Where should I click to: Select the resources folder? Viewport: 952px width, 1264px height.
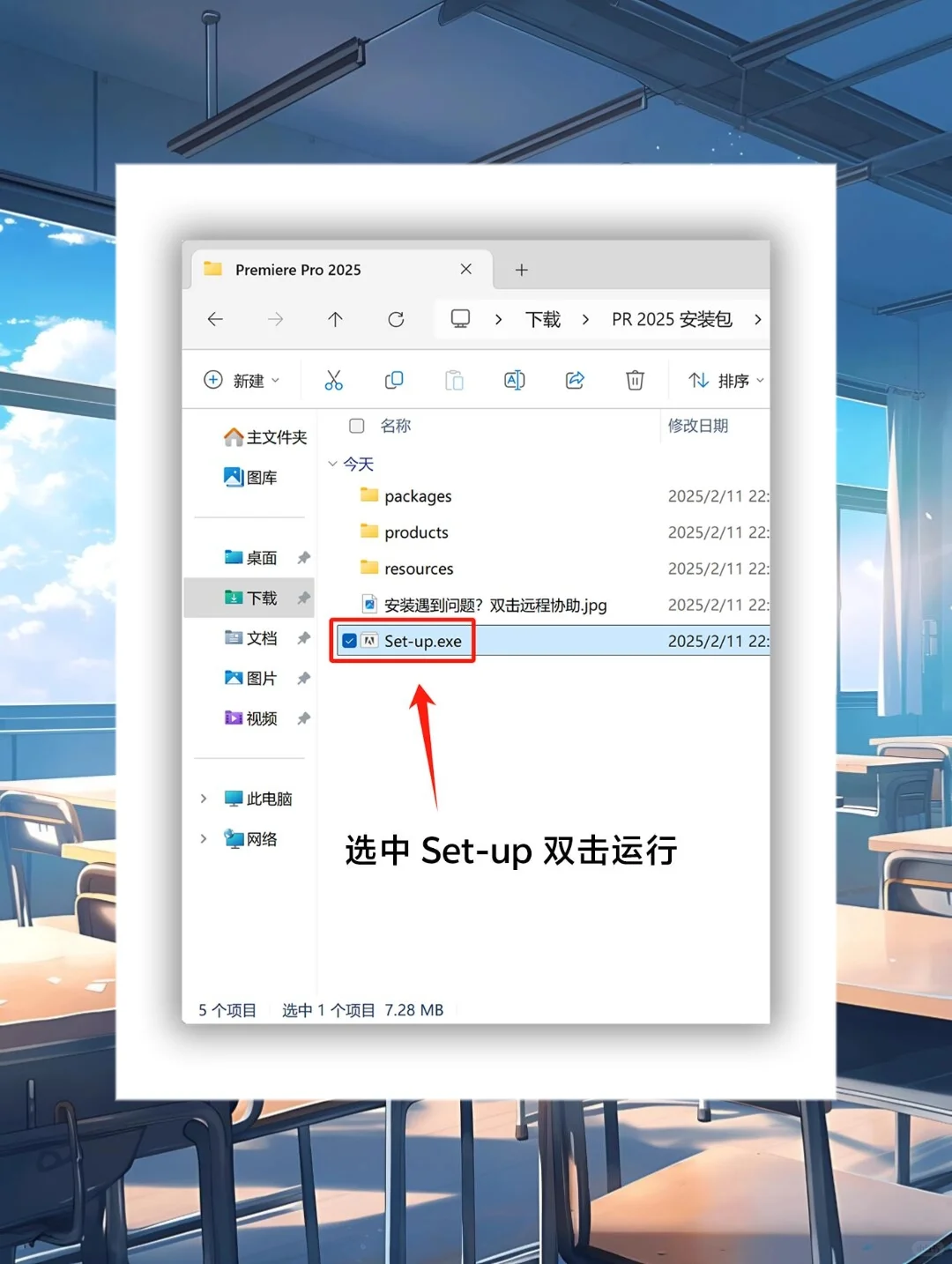coord(419,569)
